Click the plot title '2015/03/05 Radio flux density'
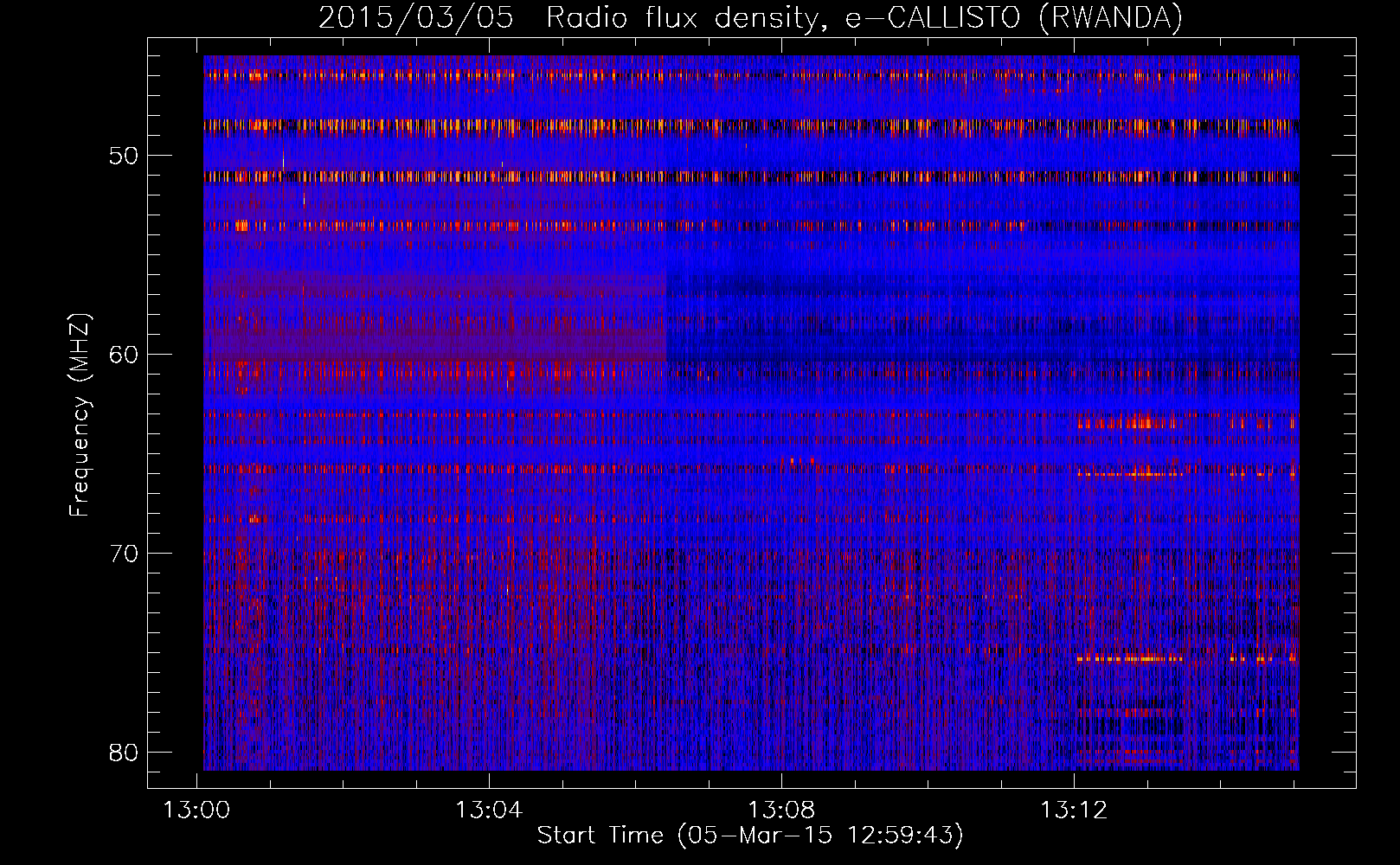This screenshot has height=865, width=1400. [x=750, y=17]
